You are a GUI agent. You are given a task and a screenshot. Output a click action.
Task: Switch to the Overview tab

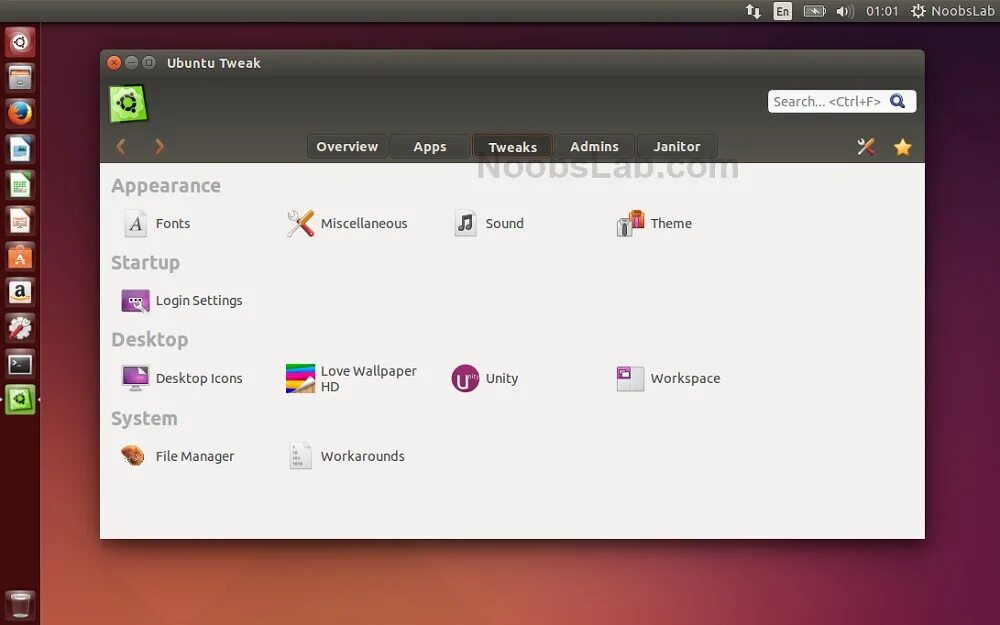[x=348, y=147]
